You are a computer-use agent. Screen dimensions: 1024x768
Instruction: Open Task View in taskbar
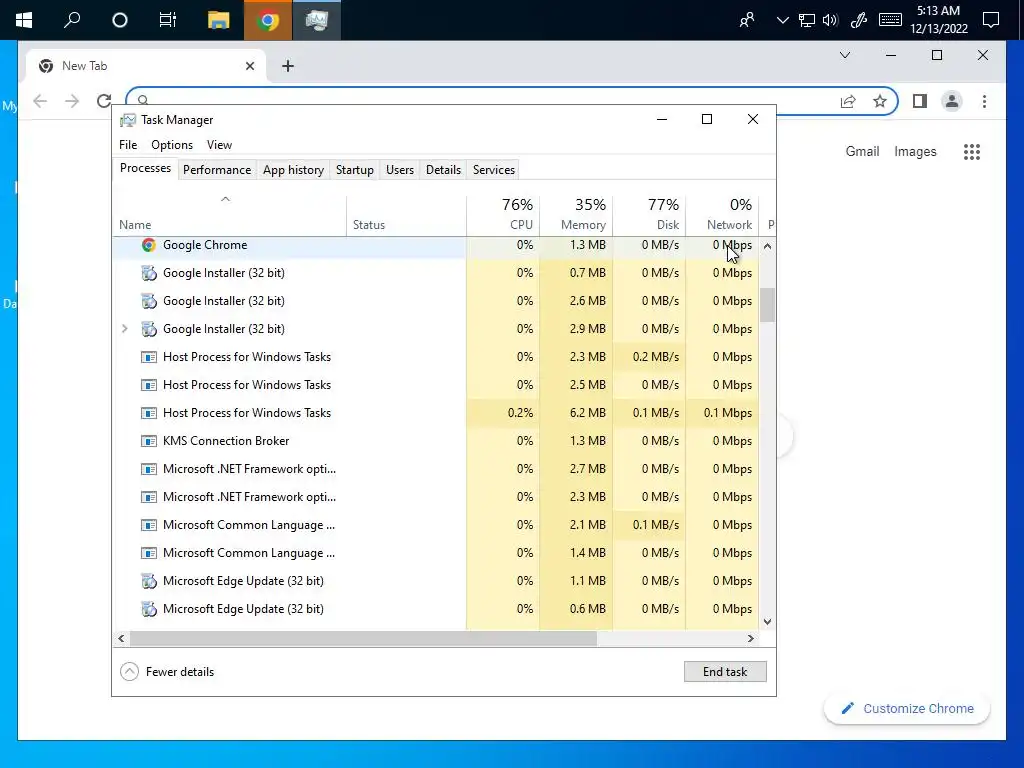coord(168,20)
